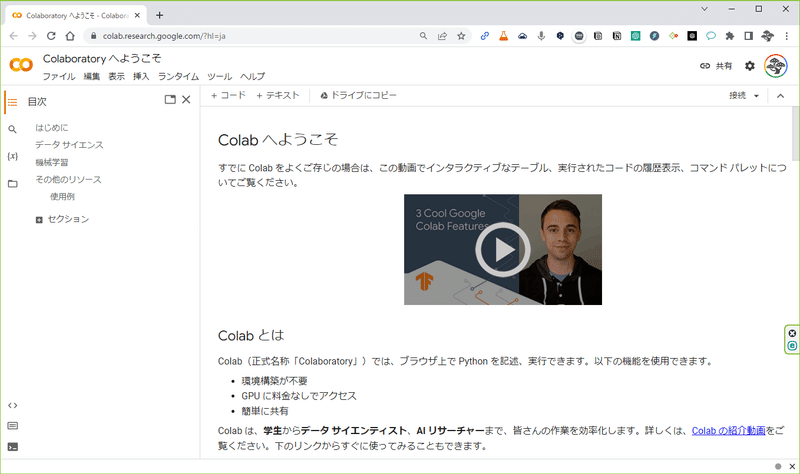
Task: Click ドライブにコピー button
Action: [x=358, y=95]
